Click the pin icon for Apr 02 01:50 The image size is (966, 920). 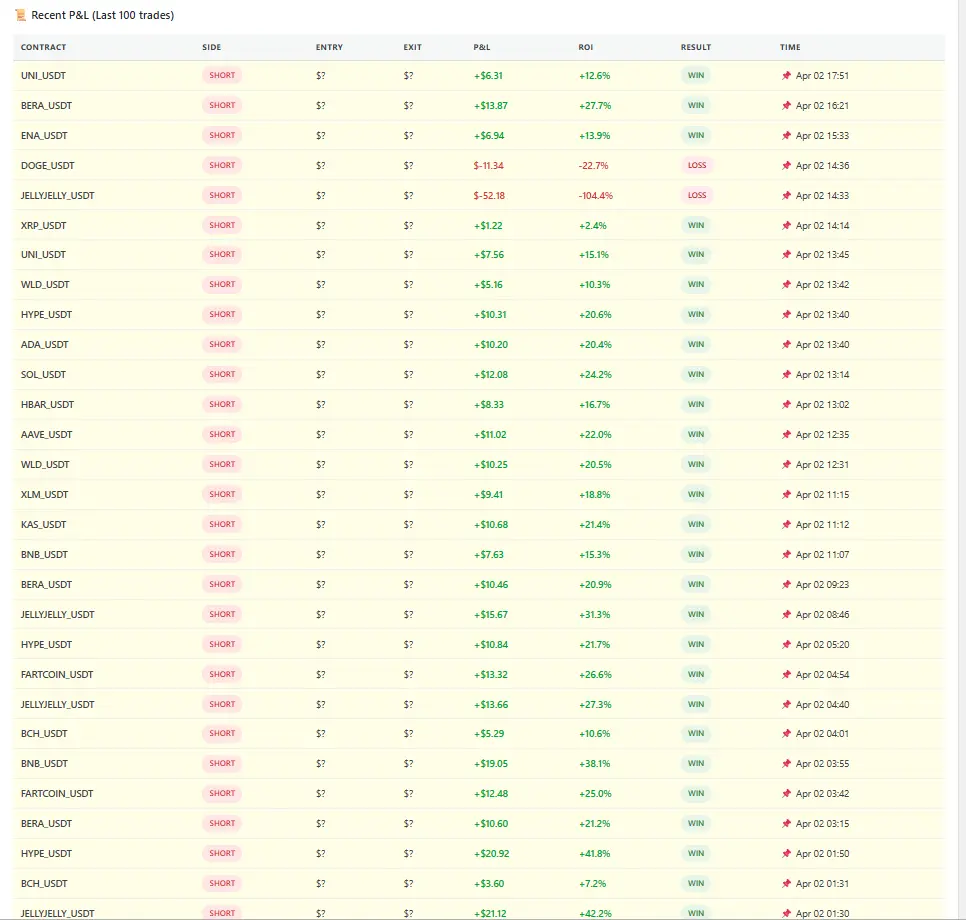click(786, 853)
